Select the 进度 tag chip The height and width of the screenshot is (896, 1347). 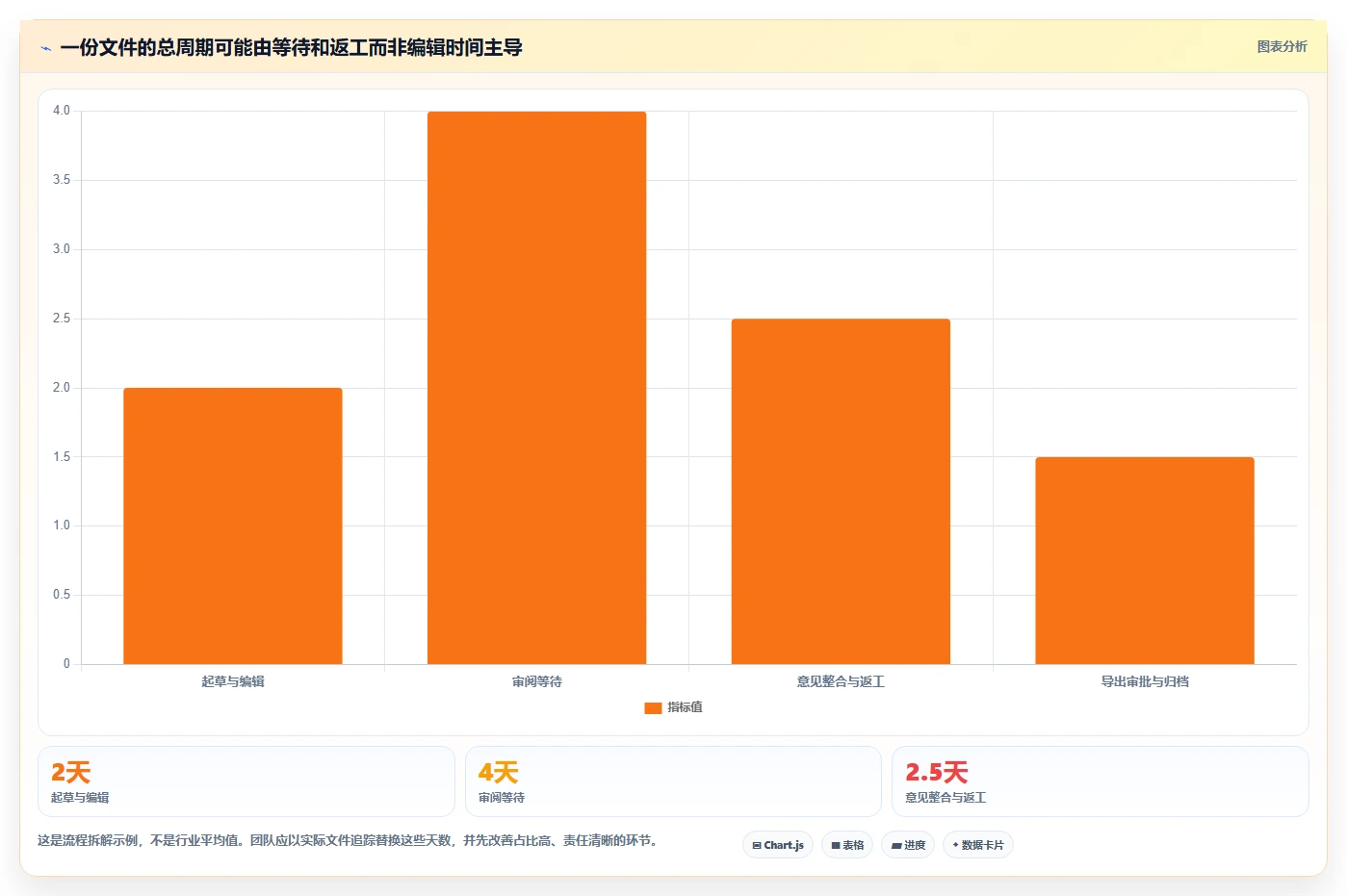908,845
